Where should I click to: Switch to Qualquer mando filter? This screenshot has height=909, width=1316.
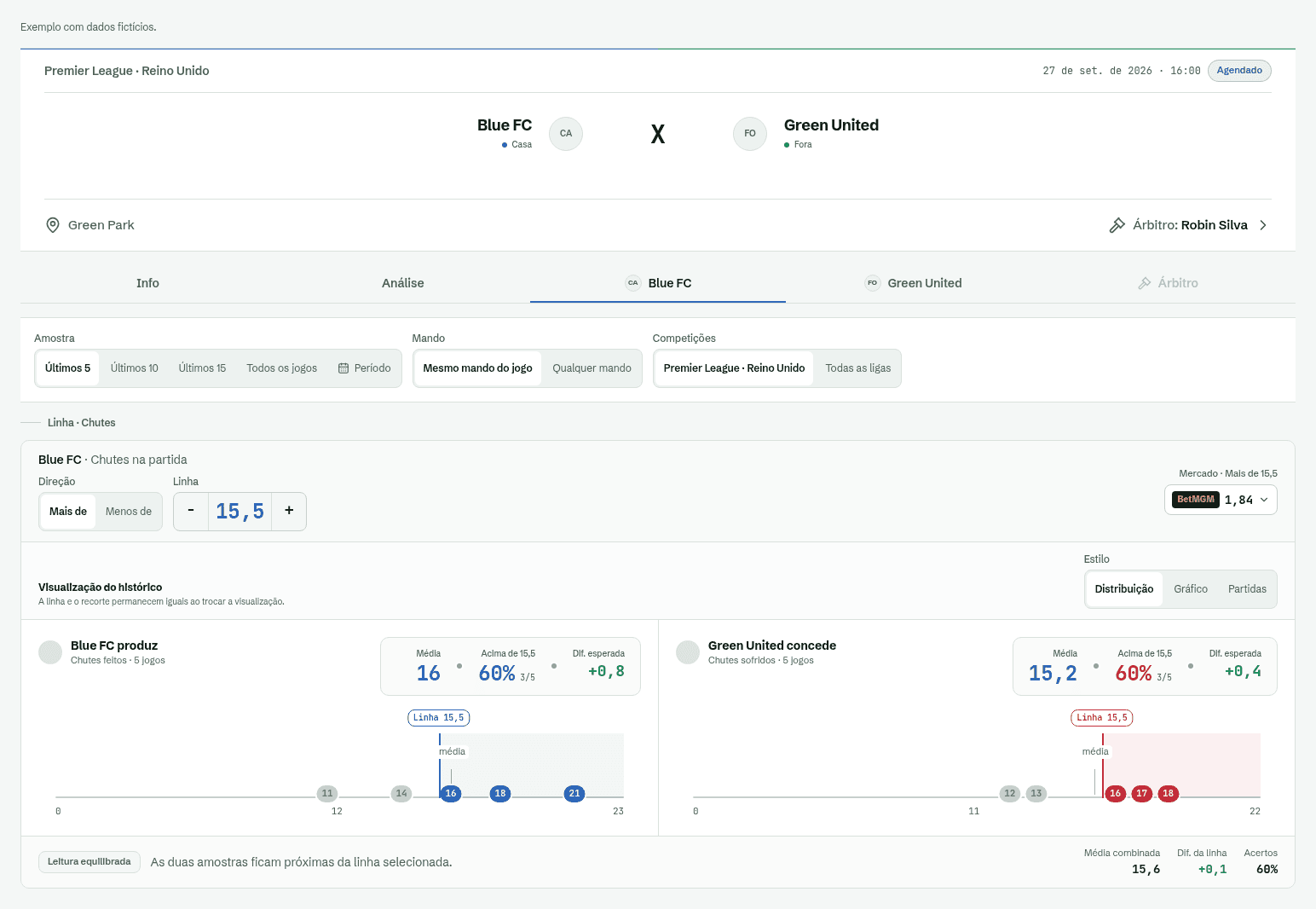click(592, 368)
